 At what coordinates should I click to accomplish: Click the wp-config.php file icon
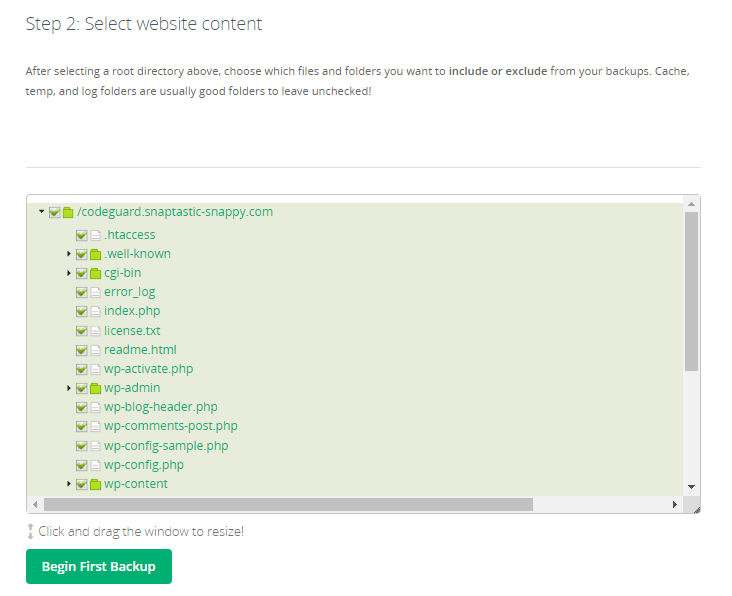[96, 465]
